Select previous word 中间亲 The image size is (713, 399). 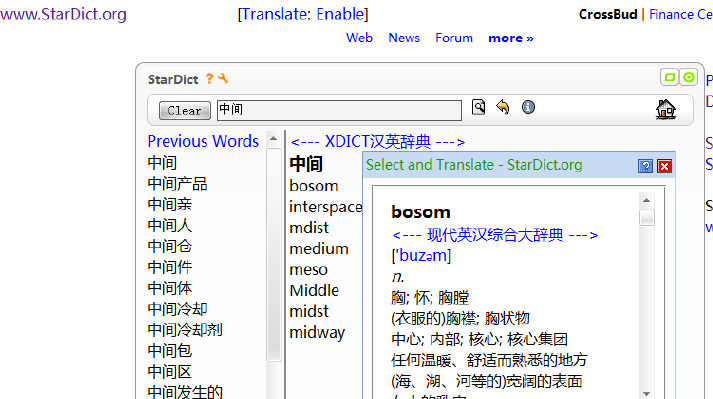tap(170, 204)
